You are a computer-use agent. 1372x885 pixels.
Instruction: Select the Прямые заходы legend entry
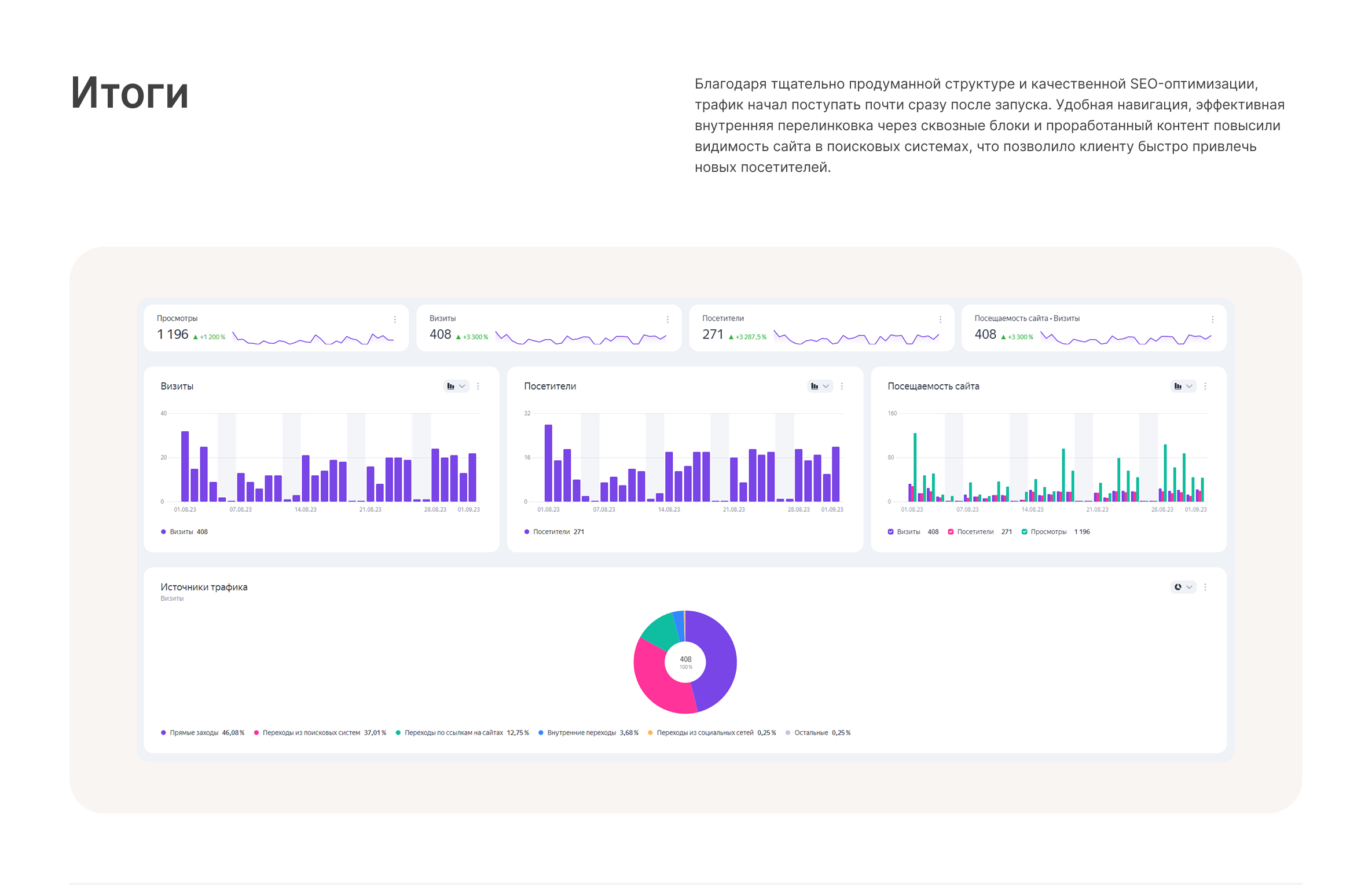[x=194, y=733]
